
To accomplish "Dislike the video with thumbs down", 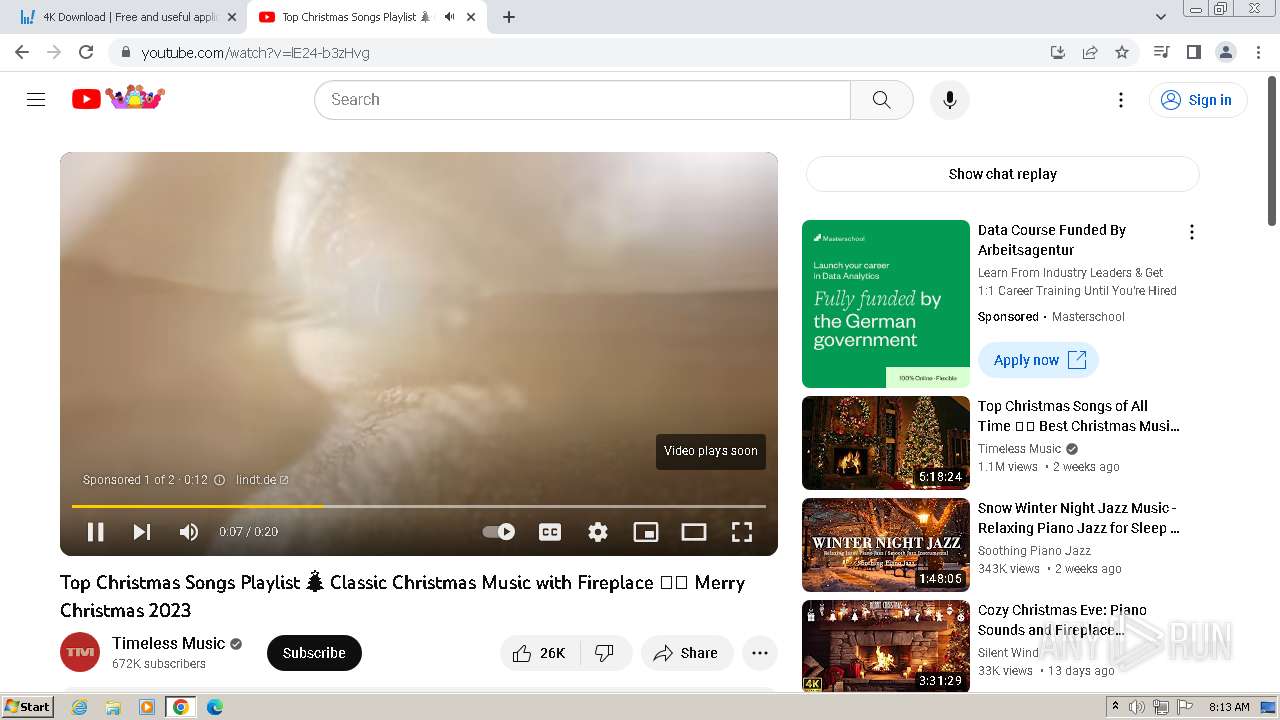I will pos(606,653).
